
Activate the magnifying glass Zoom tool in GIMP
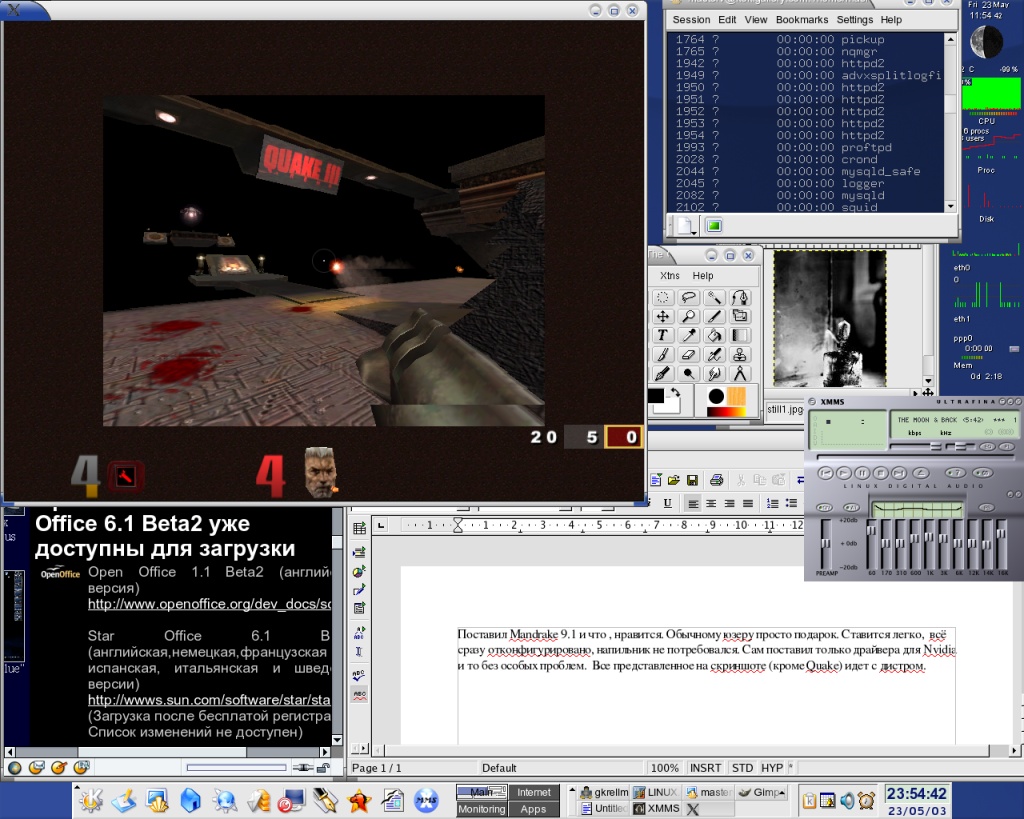coord(688,317)
